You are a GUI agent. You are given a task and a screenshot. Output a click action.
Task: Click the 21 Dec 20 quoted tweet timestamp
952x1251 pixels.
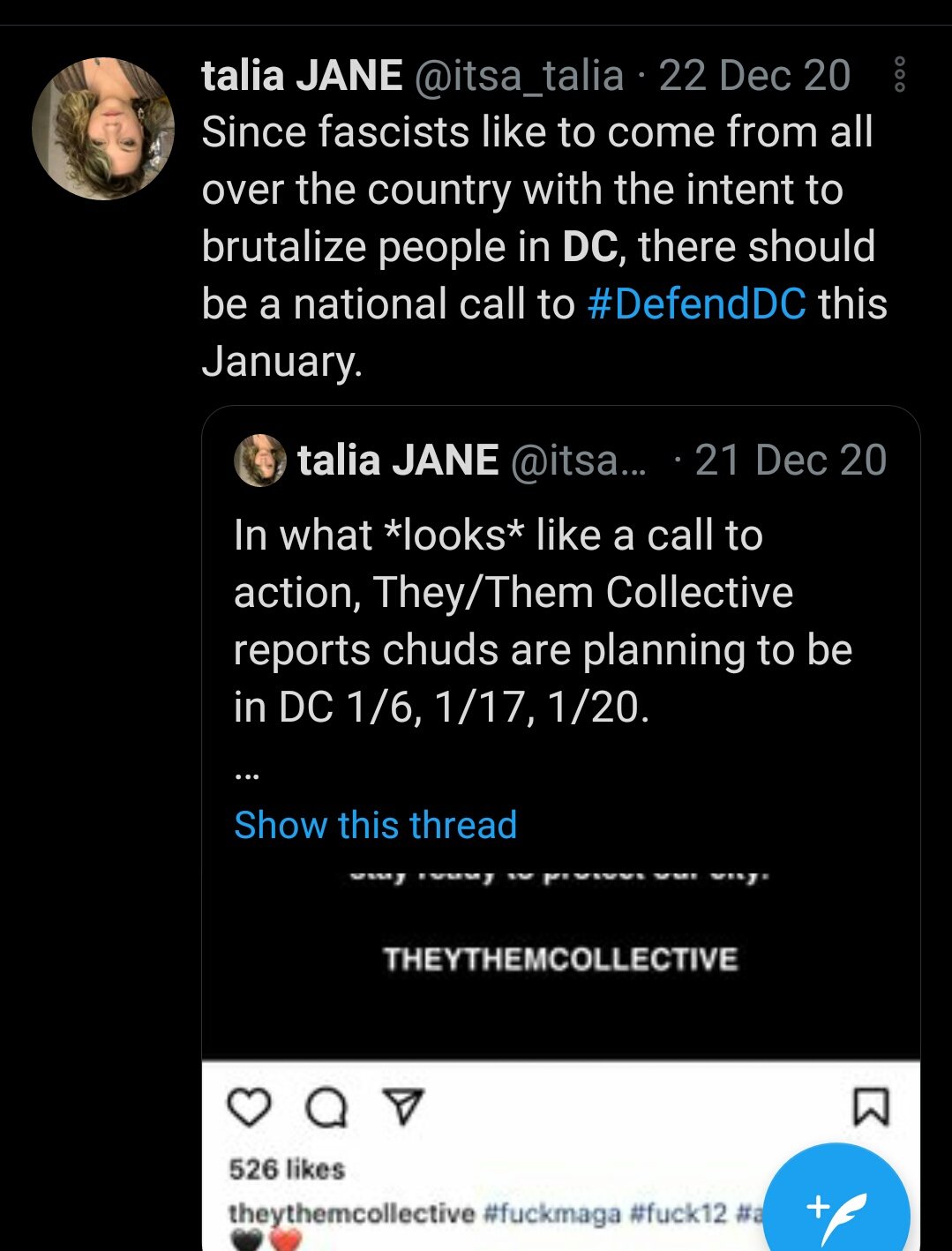[x=791, y=461]
